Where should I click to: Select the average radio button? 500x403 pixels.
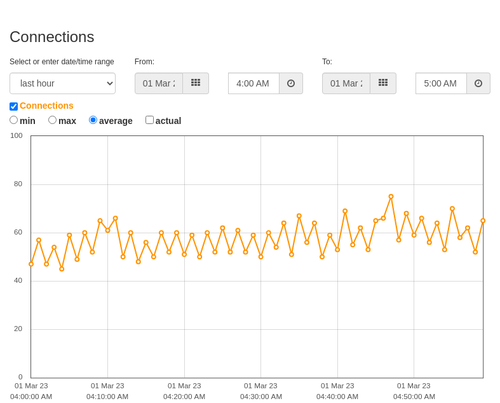tap(93, 120)
